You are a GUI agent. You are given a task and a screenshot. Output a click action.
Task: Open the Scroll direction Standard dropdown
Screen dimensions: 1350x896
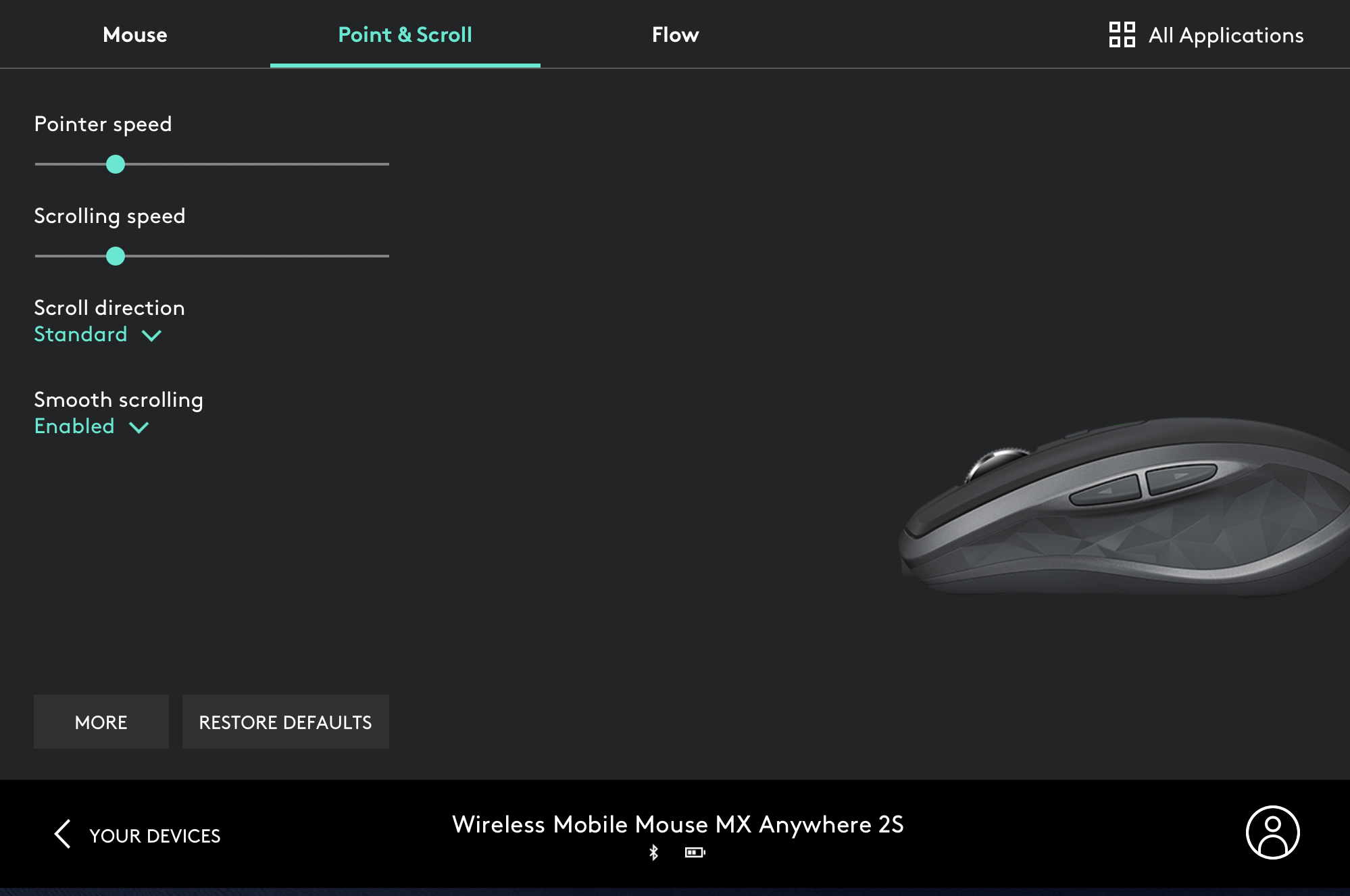coord(81,334)
